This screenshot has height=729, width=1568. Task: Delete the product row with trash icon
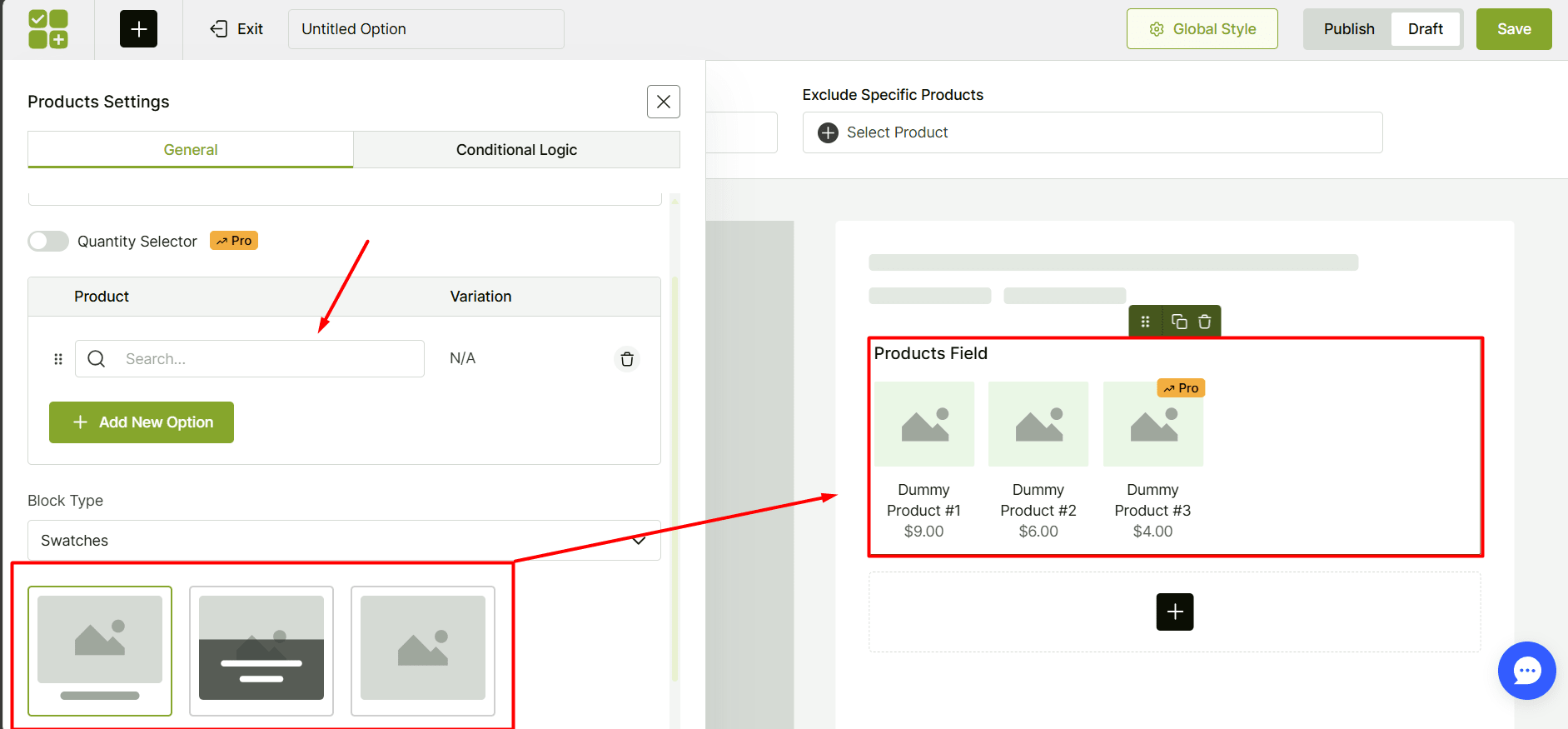coord(627,359)
